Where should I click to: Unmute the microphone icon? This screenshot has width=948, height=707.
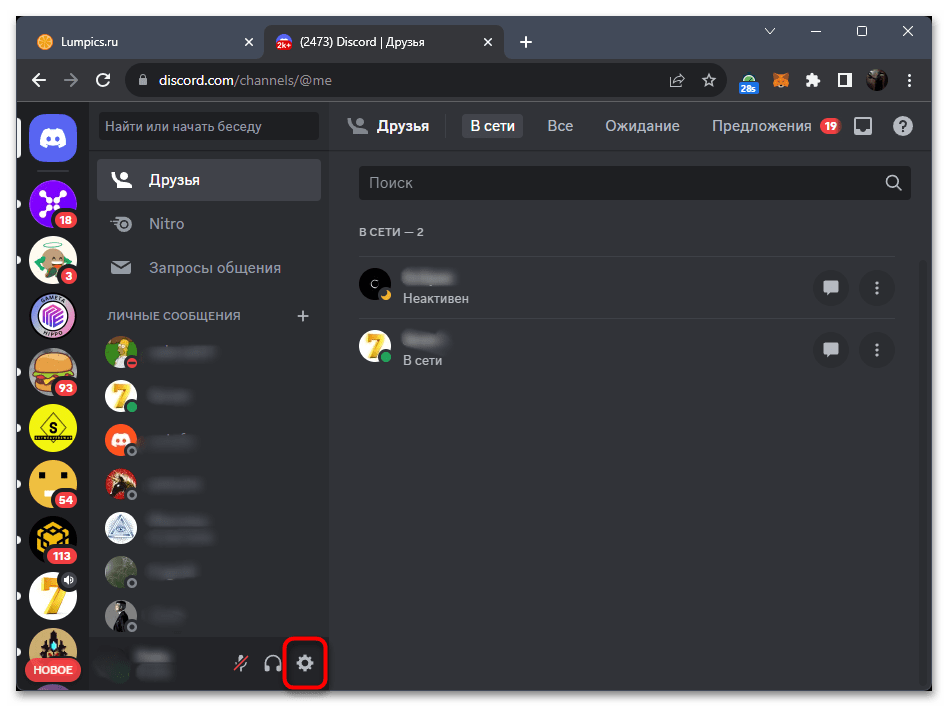point(240,663)
